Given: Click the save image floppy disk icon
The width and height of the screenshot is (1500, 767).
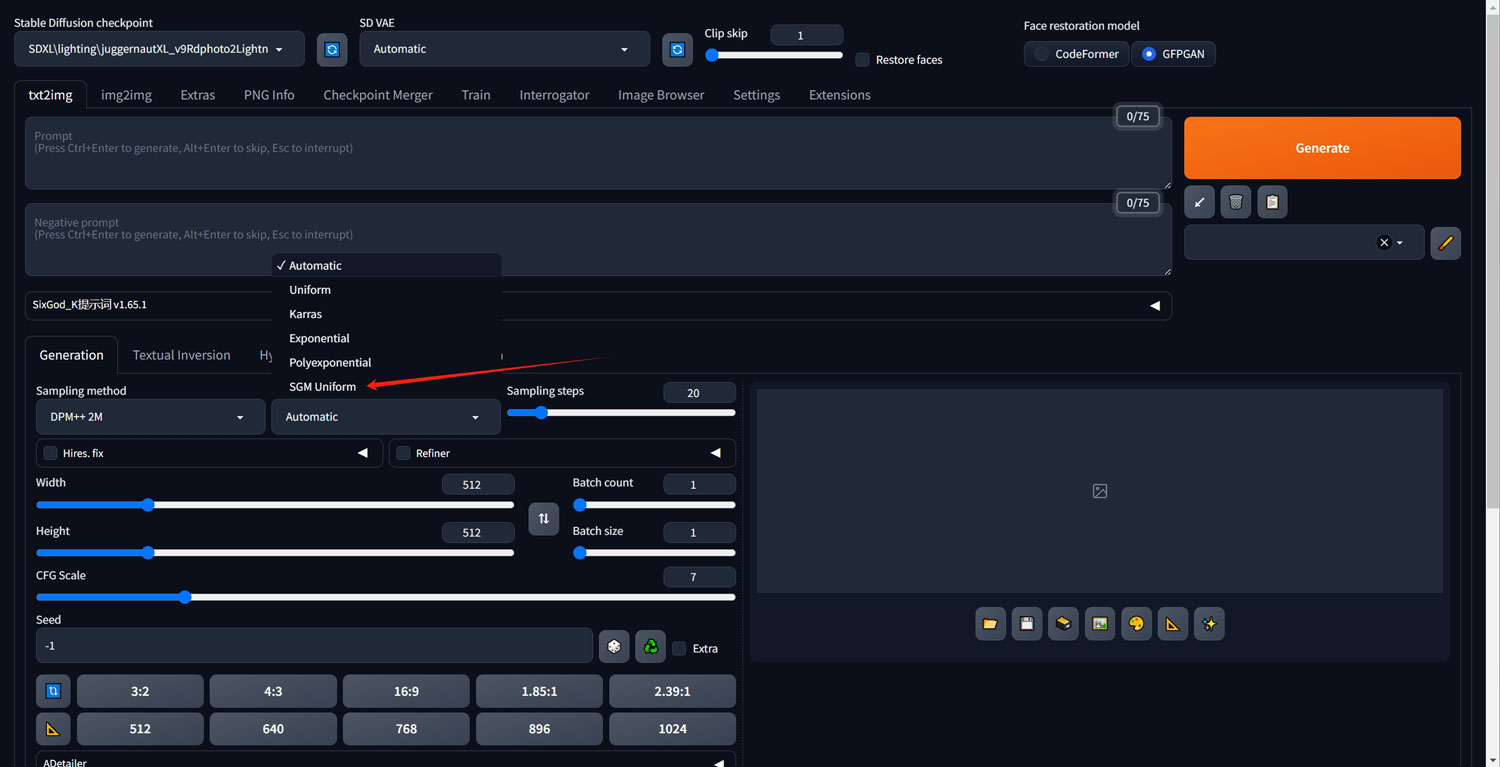Looking at the screenshot, I should point(1026,624).
